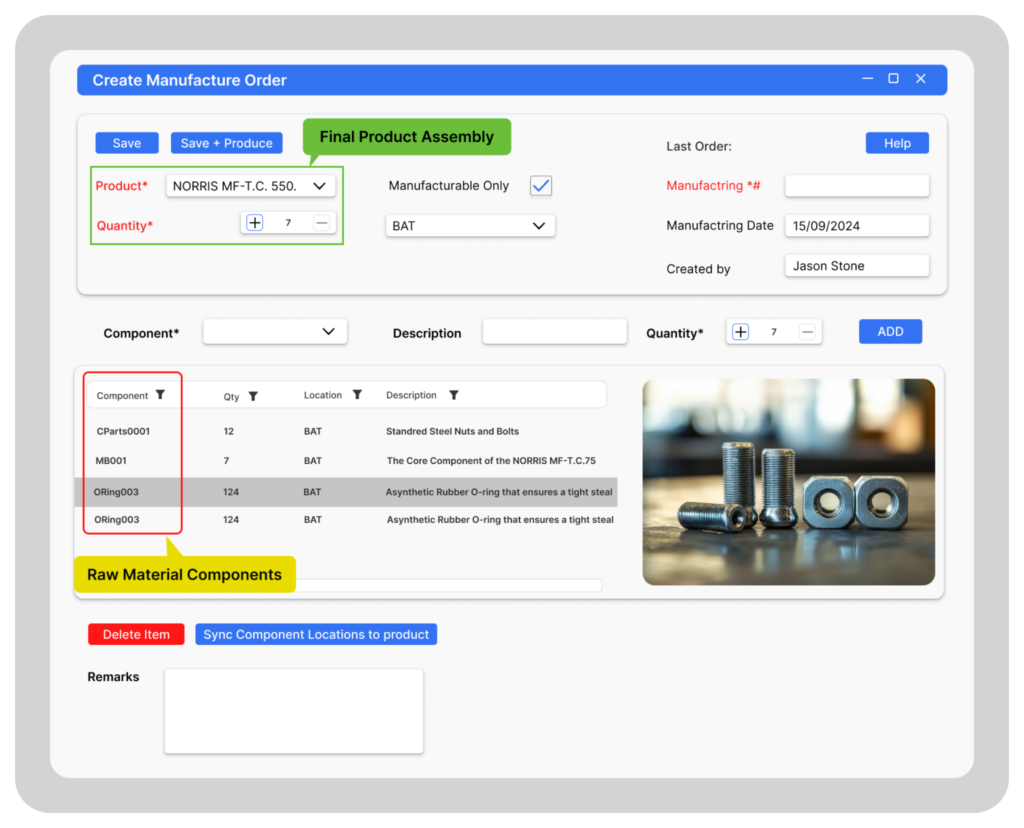Expand the Component dropdown
Image resolution: width=1024 pixels, height=828 pixels.
coord(275,332)
